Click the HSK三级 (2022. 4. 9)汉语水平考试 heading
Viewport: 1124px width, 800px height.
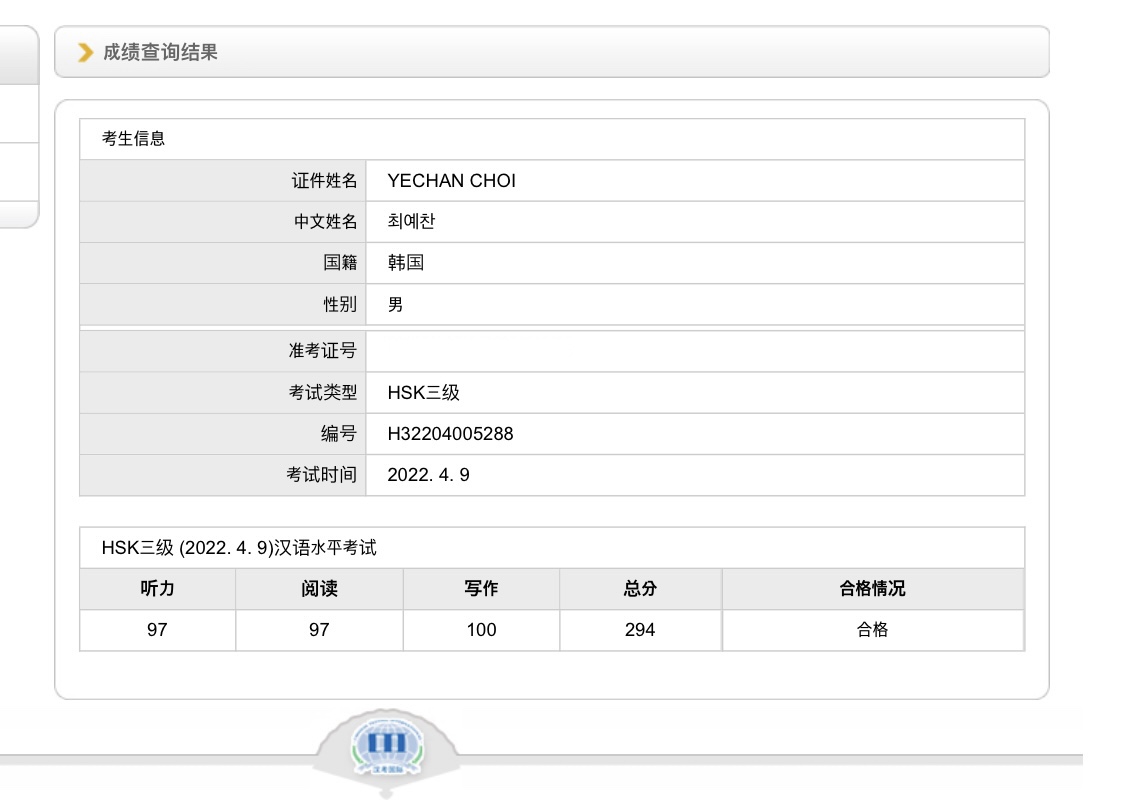[x=239, y=548]
